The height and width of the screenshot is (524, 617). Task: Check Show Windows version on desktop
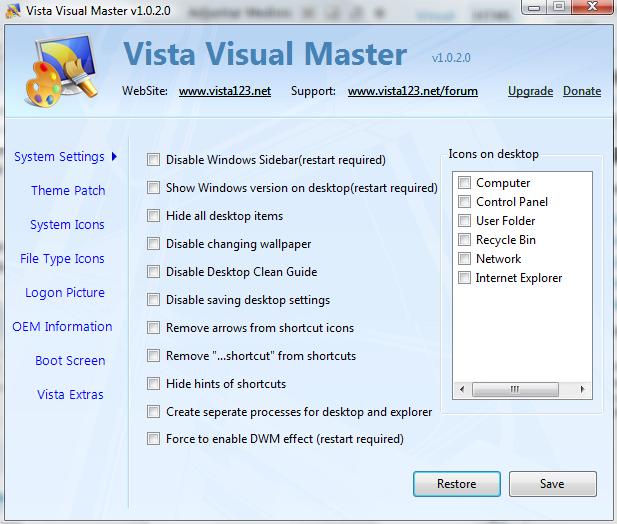click(153, 188)
